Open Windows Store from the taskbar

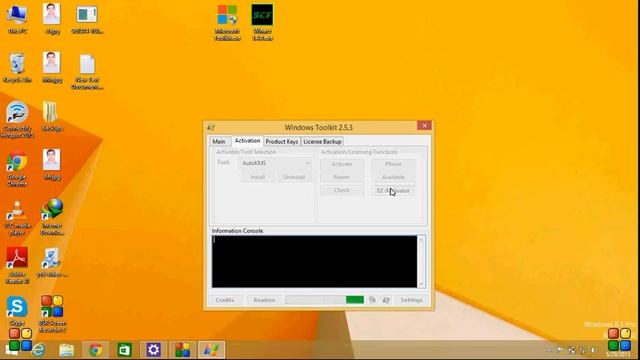[124, 350]
